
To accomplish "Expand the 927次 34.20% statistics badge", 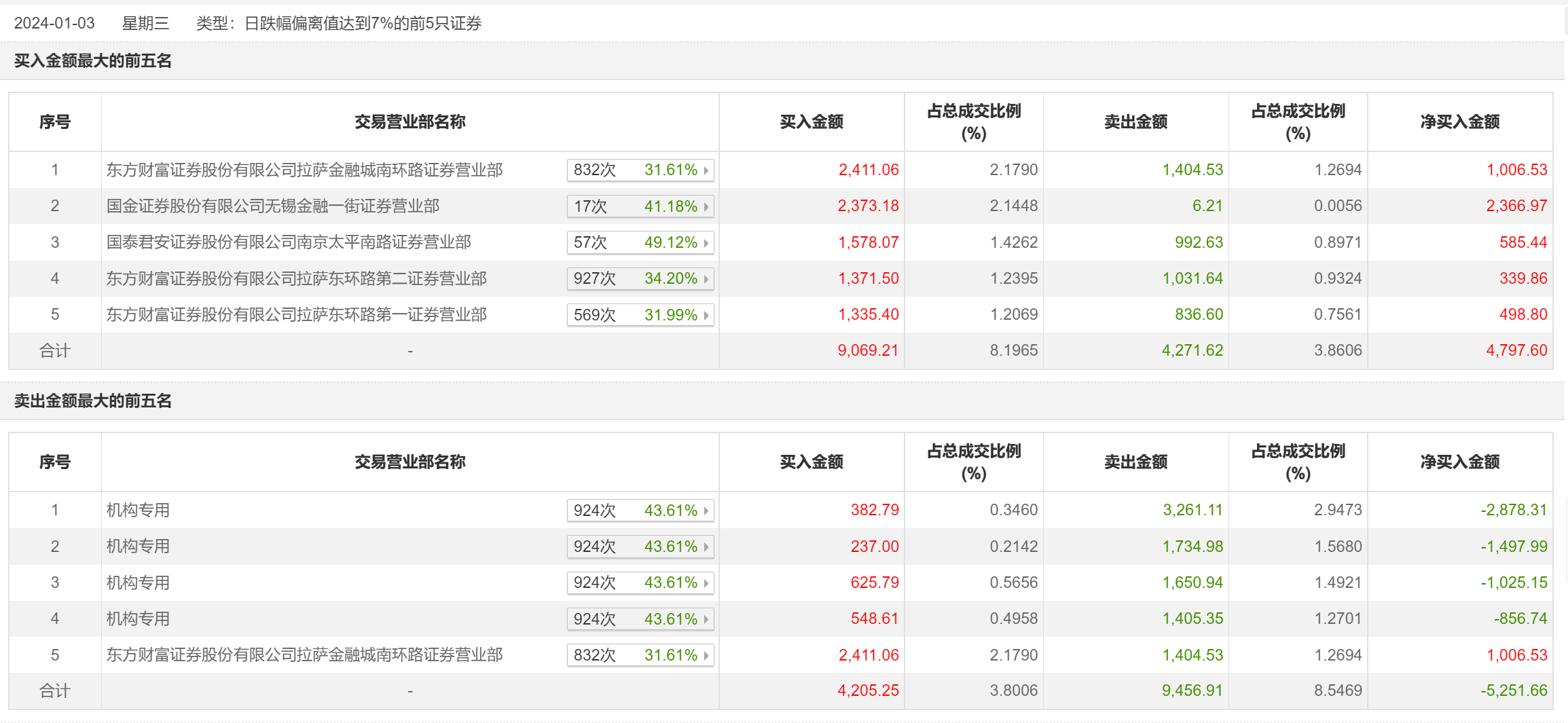I will [640, 279].
